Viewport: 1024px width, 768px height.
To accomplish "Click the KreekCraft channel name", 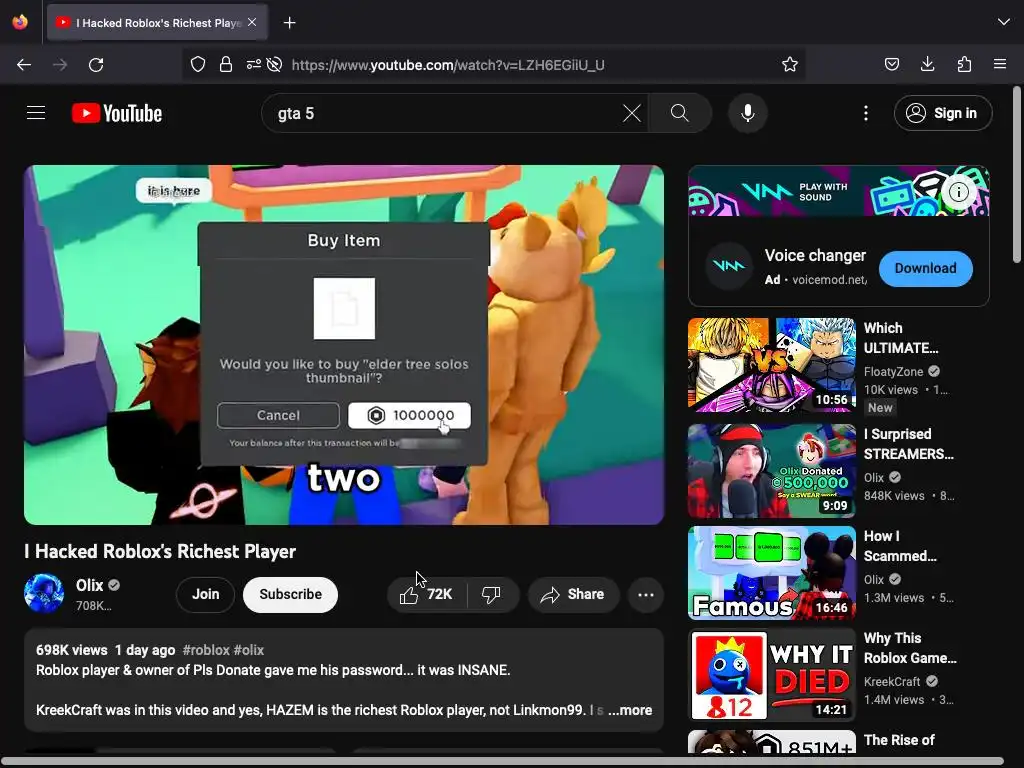I will click(892, 681).
